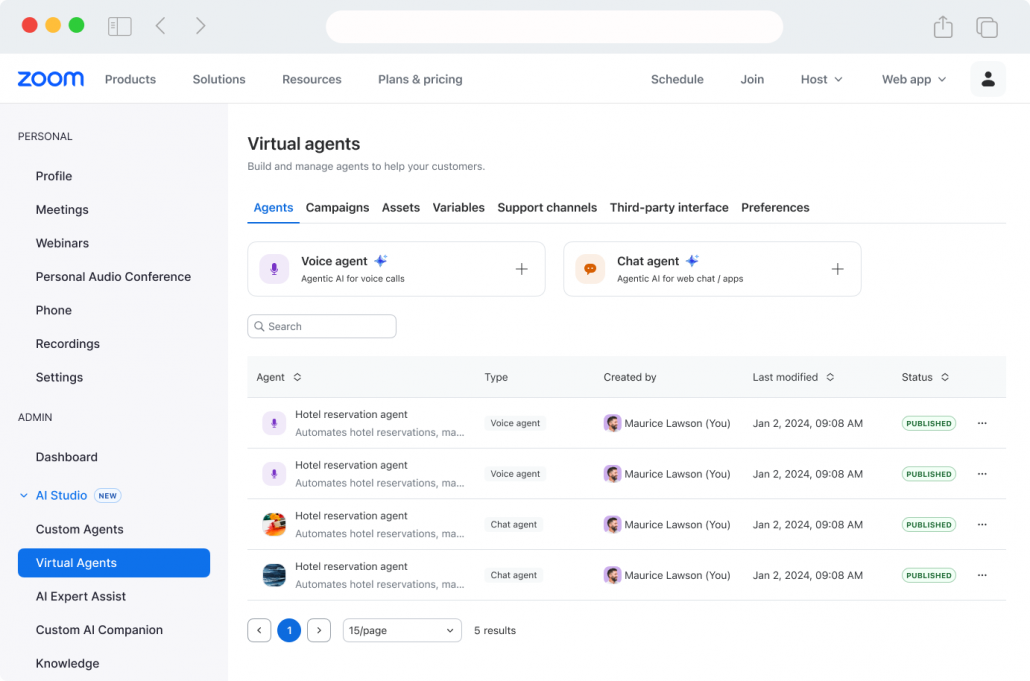The width and height of the screenshot is (1030, 681).
Task: Expand the Host dropdown menu
Action: 821,79
